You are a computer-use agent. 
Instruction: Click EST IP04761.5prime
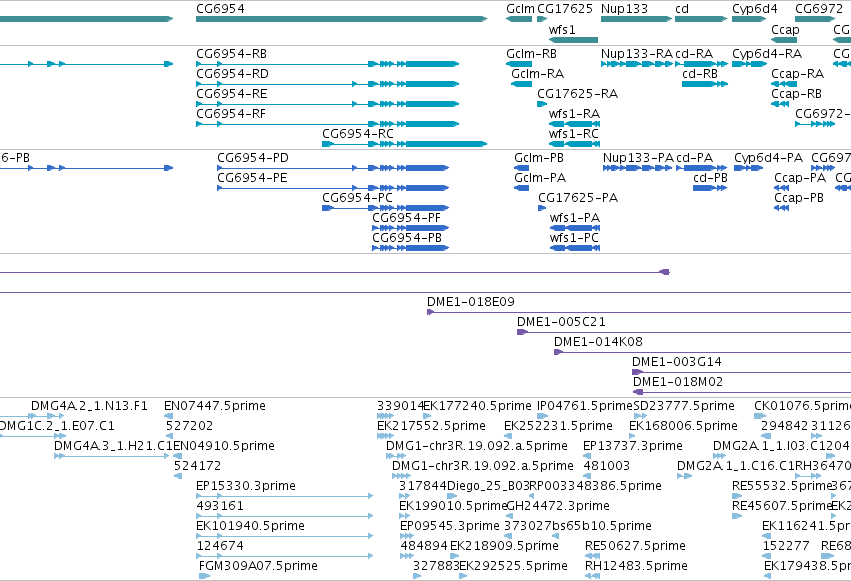[x=542, y=416]
